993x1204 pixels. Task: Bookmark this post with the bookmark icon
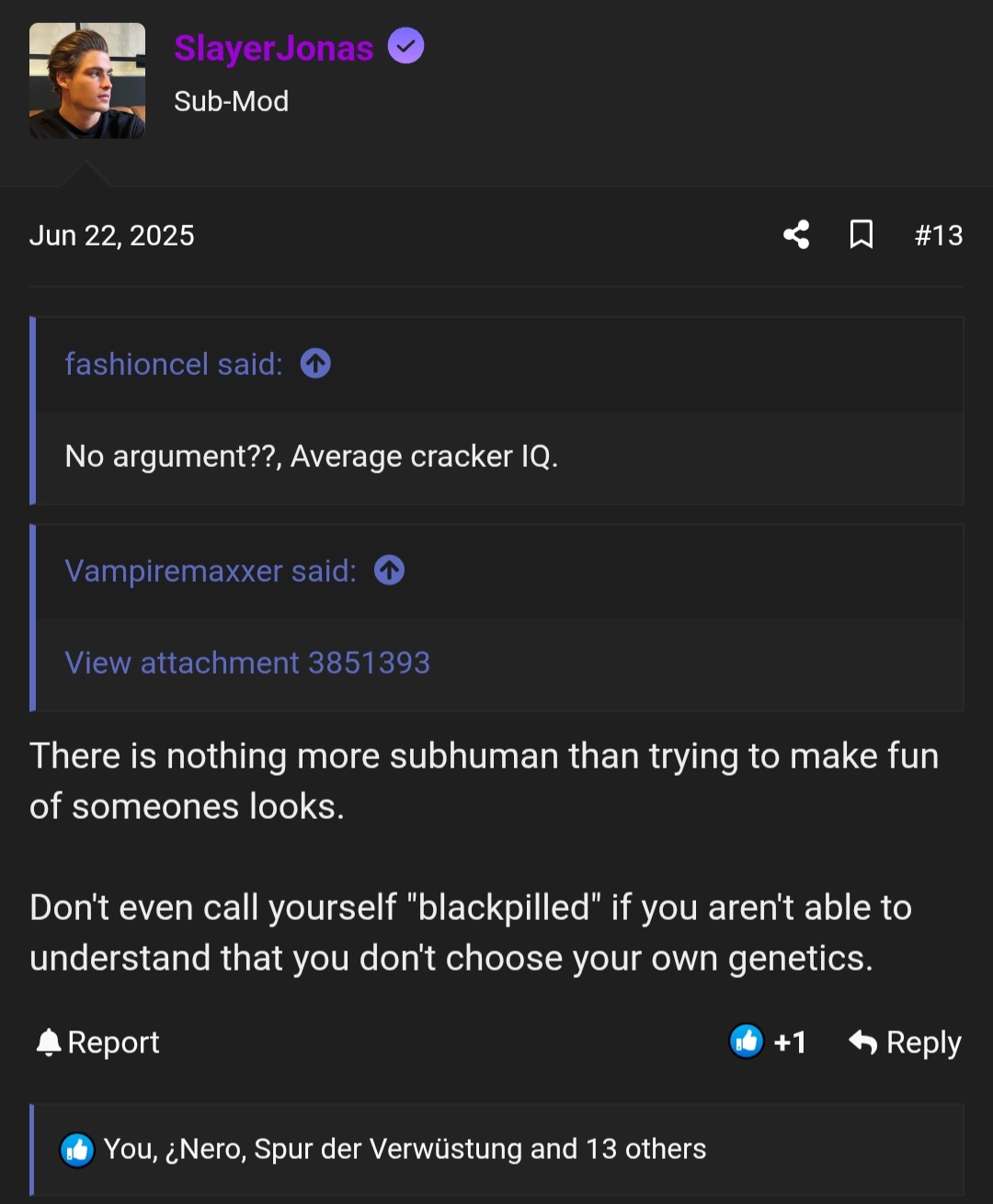(x=861, y=235)
